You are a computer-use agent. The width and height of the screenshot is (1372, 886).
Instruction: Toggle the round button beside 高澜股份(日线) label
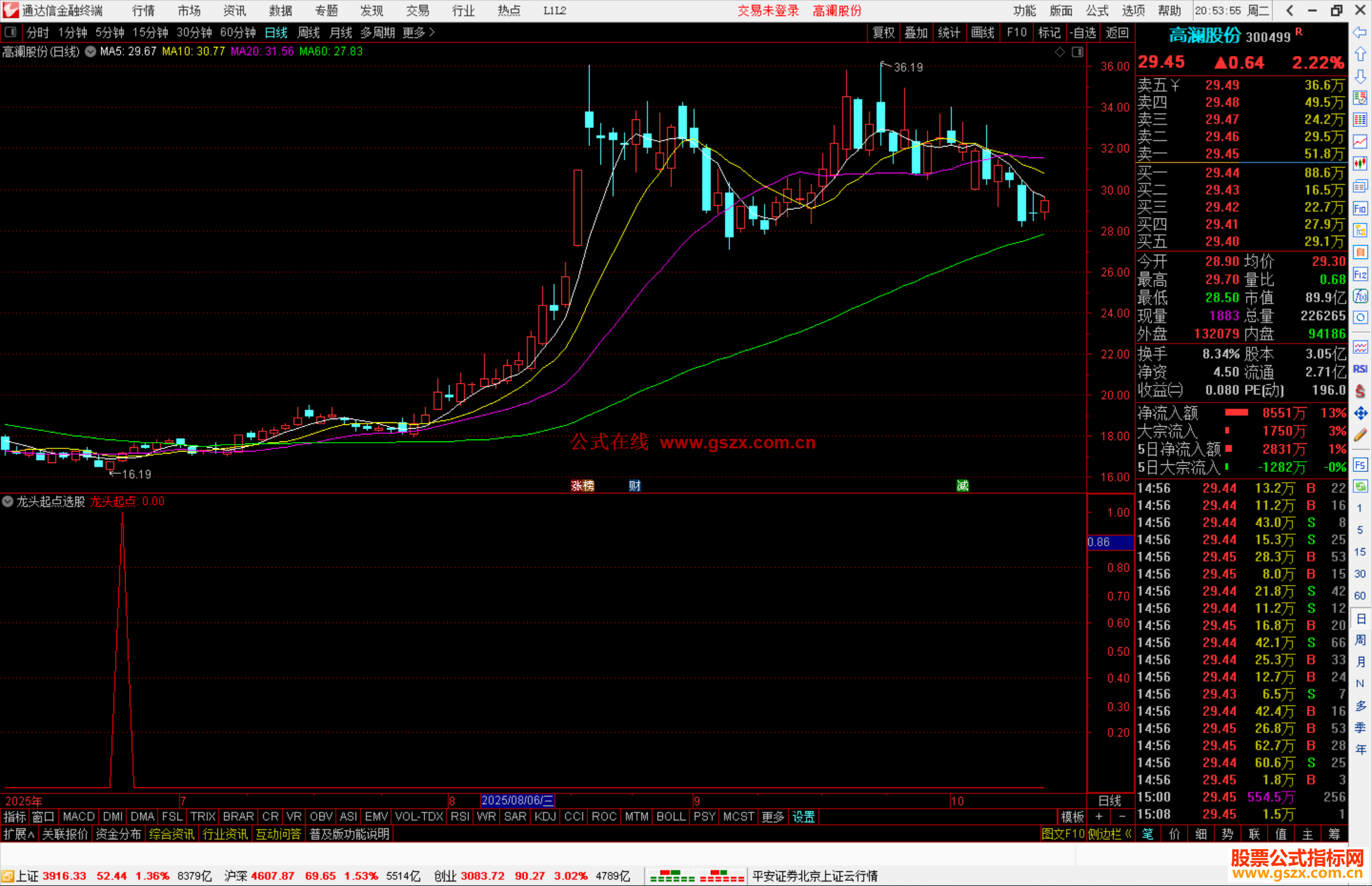(90, 51)
